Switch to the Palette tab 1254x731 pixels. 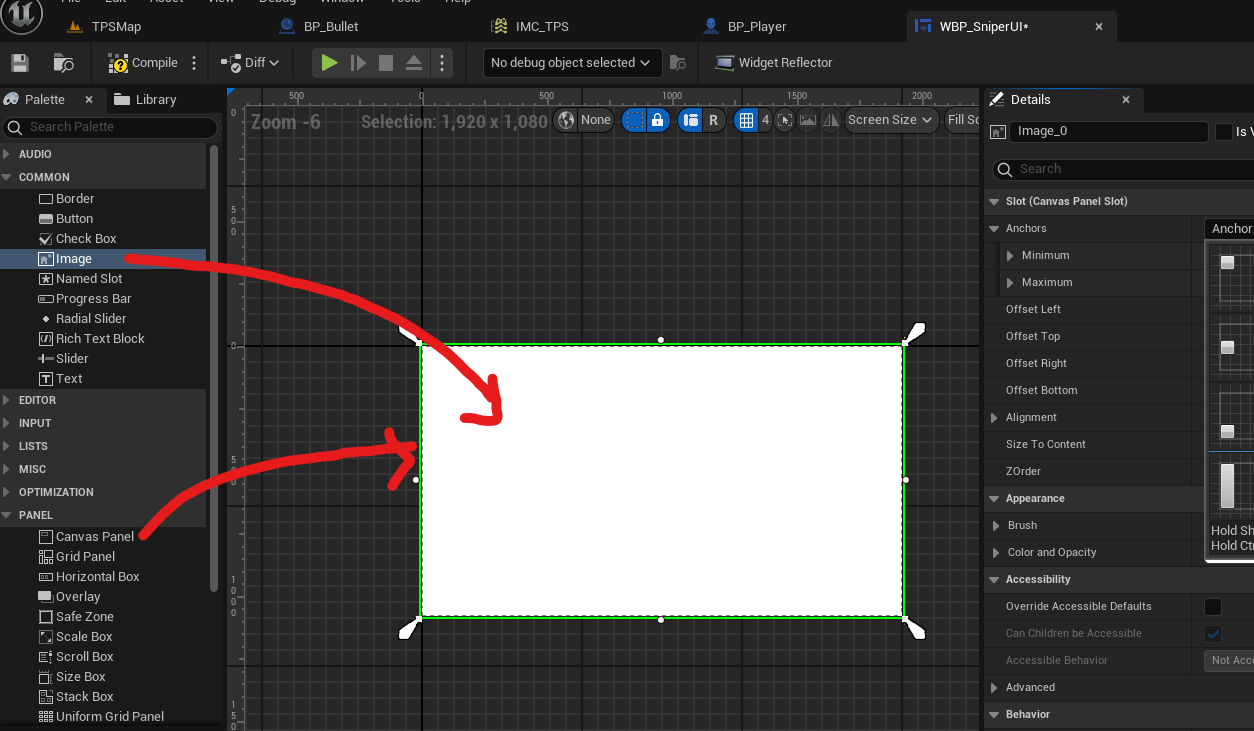tap(45, 99)
